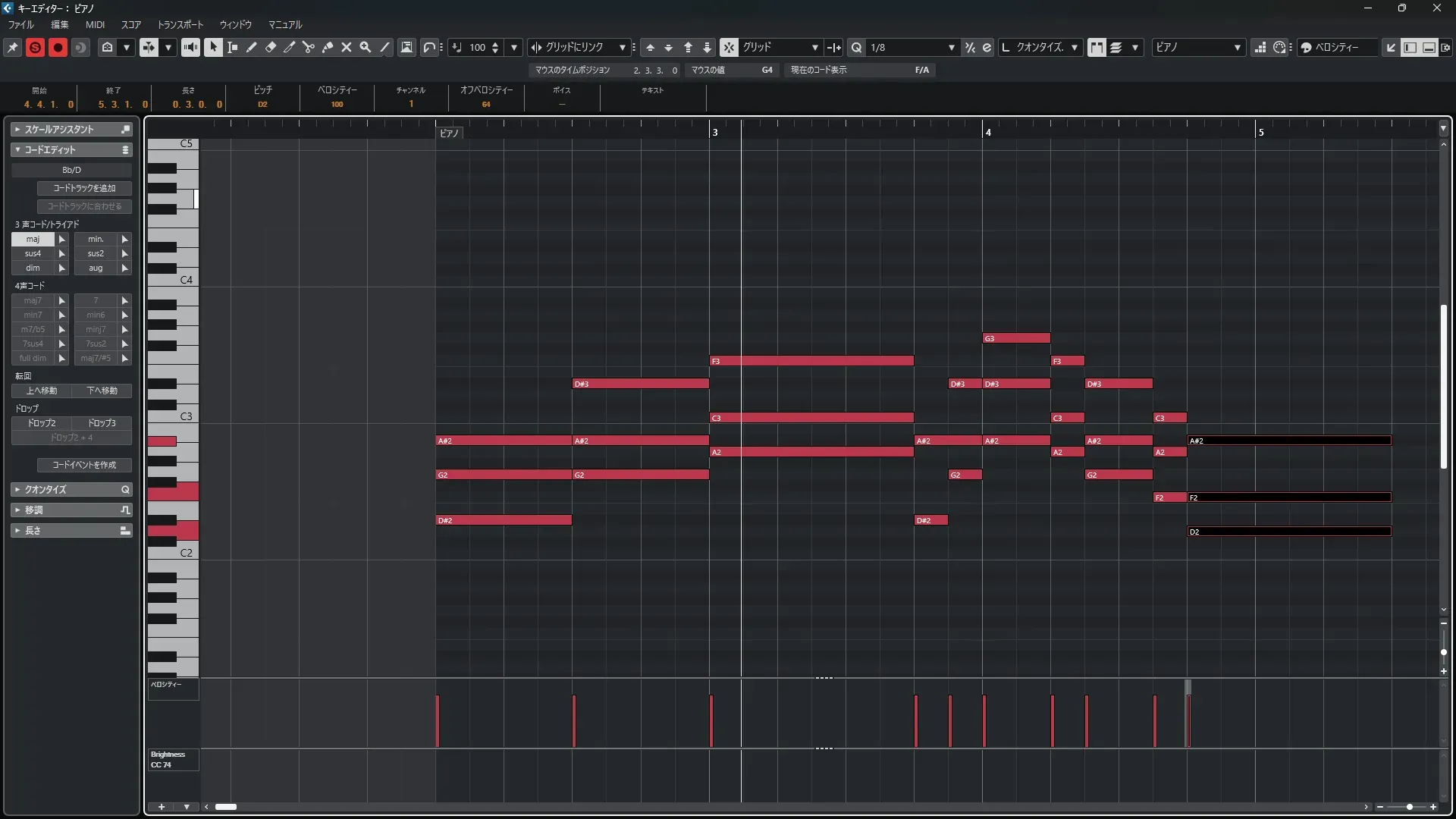This screenshot has width=1456, height=819.
Task: Open the MIDI menu
Action: pyautogui.click(x=95, y=24)
